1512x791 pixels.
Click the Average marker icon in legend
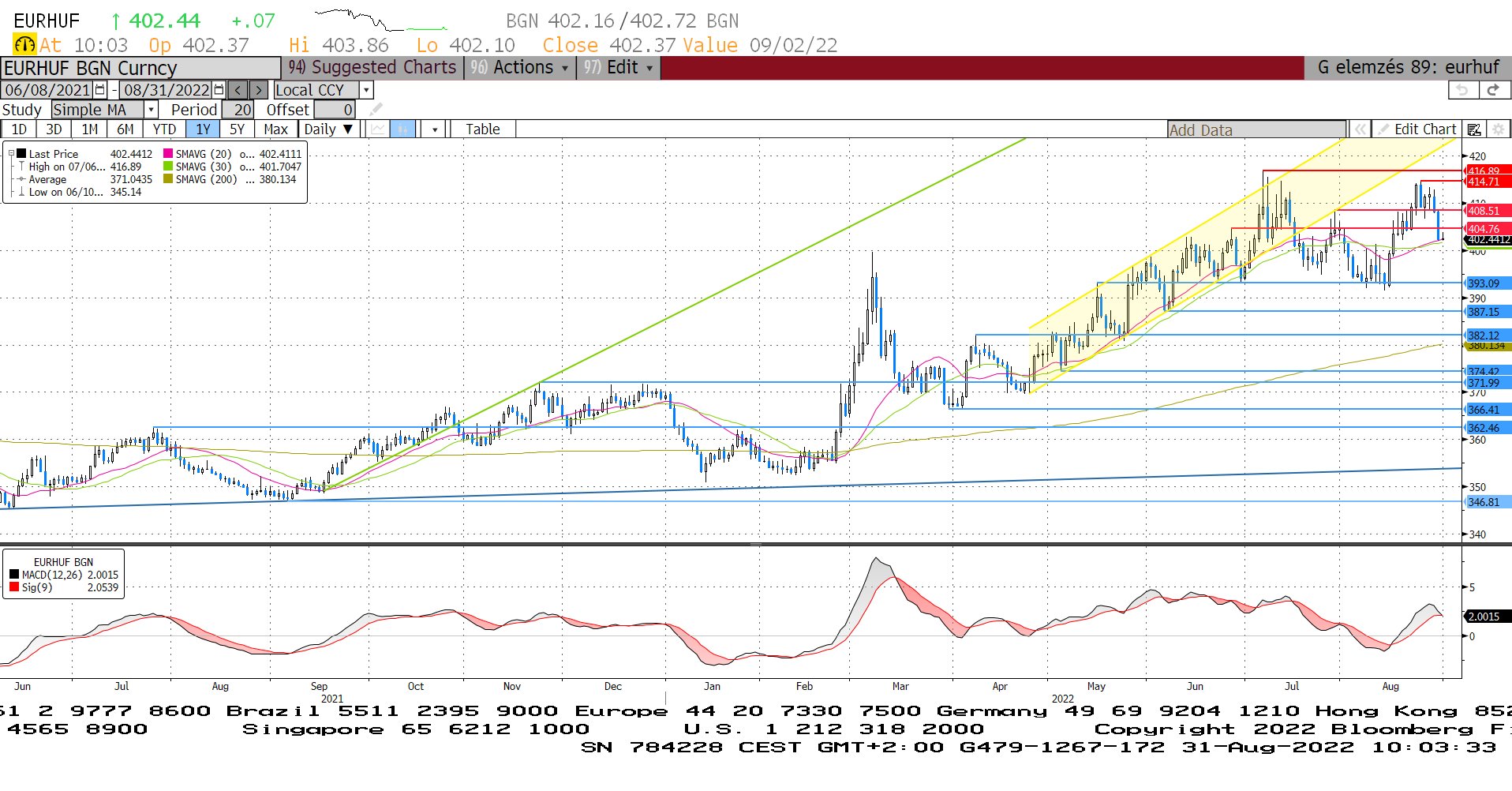(21, 179)
